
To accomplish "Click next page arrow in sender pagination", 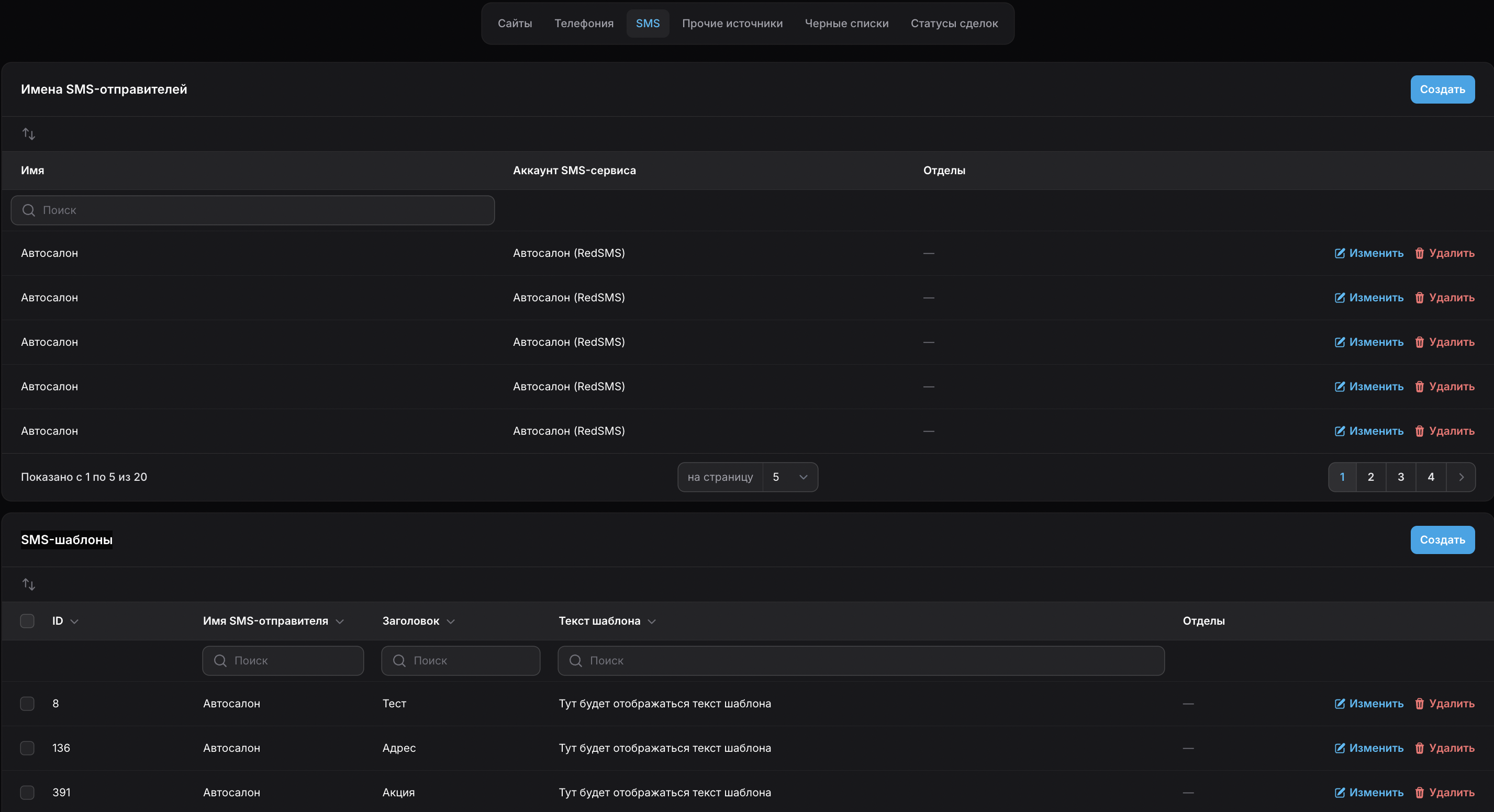I will coord(1461,477).
